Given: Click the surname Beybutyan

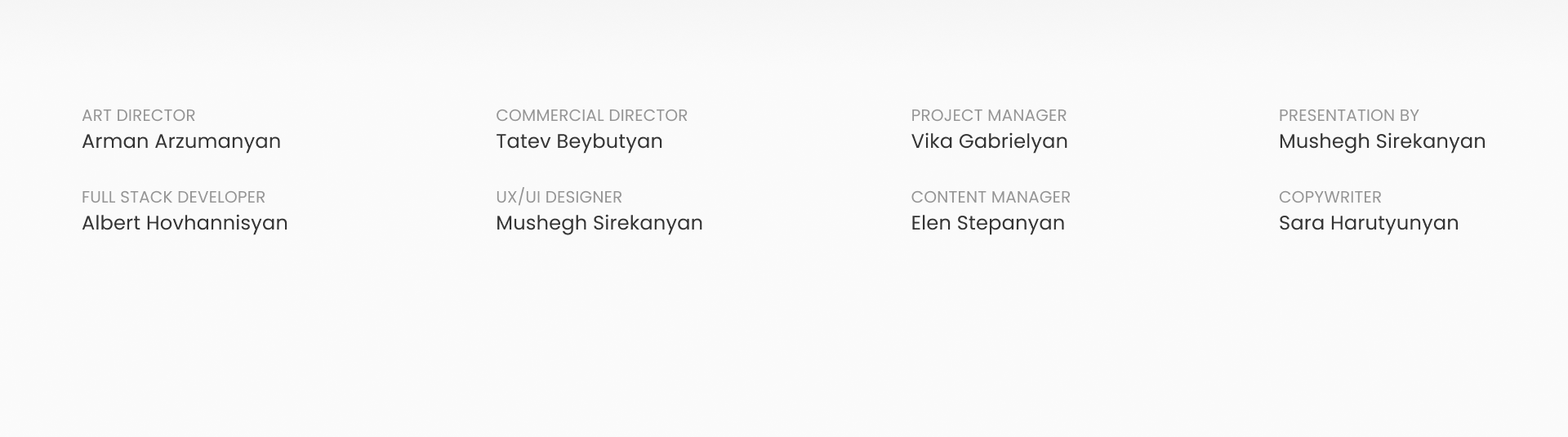Looking at the screenshot, I should [x=609, y=141].
